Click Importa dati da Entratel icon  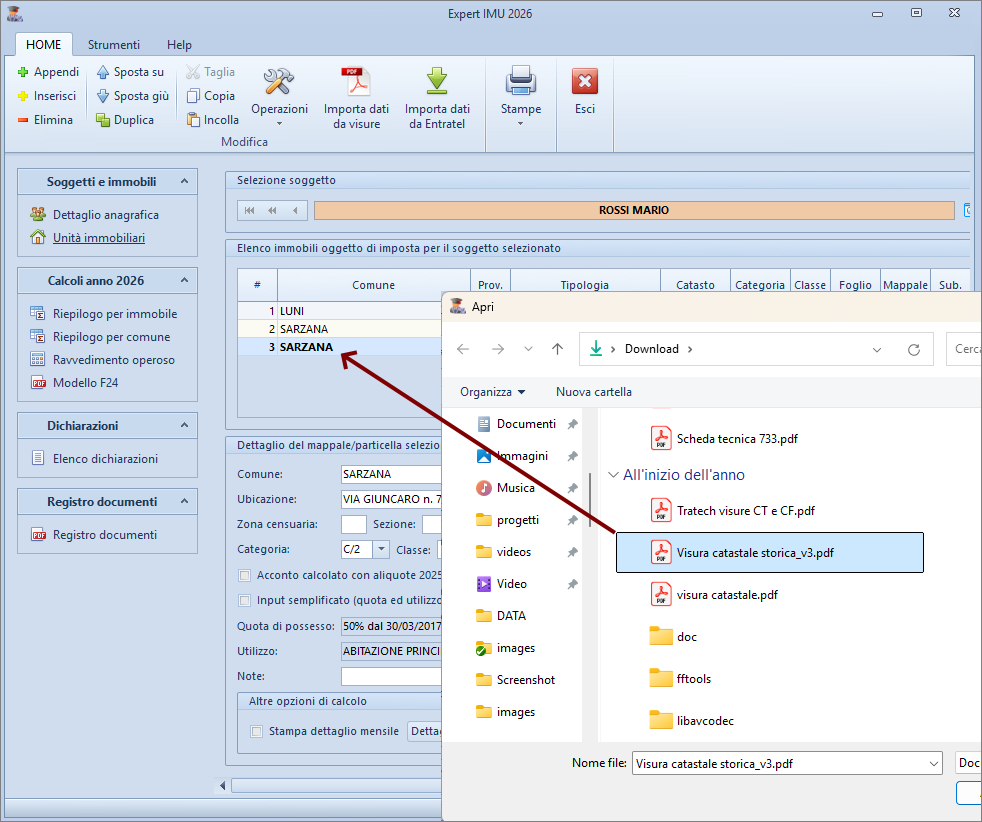(437, 83)
